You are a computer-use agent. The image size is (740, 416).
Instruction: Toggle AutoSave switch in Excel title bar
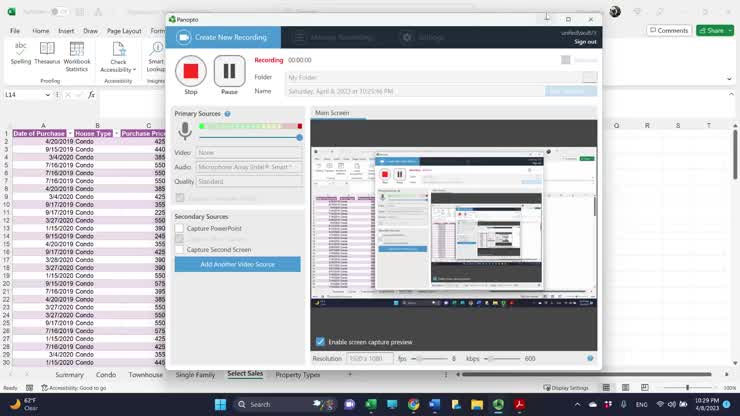(58, 11)
